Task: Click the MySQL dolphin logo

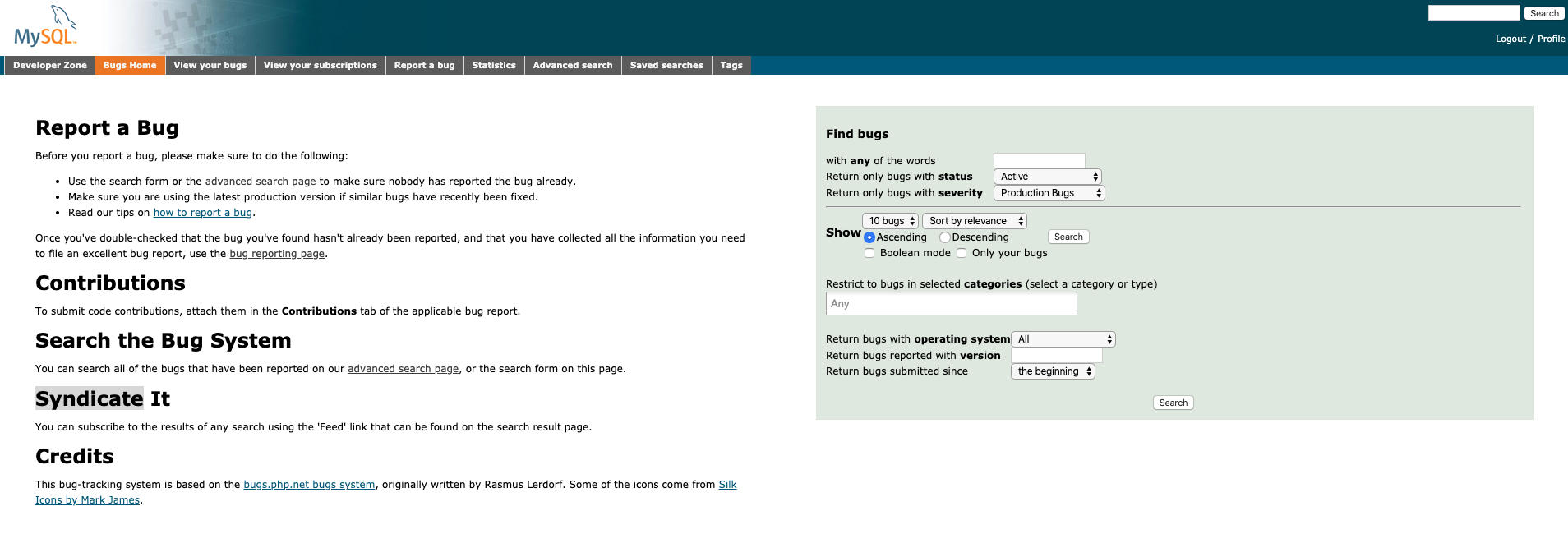Action: point(46,27)
